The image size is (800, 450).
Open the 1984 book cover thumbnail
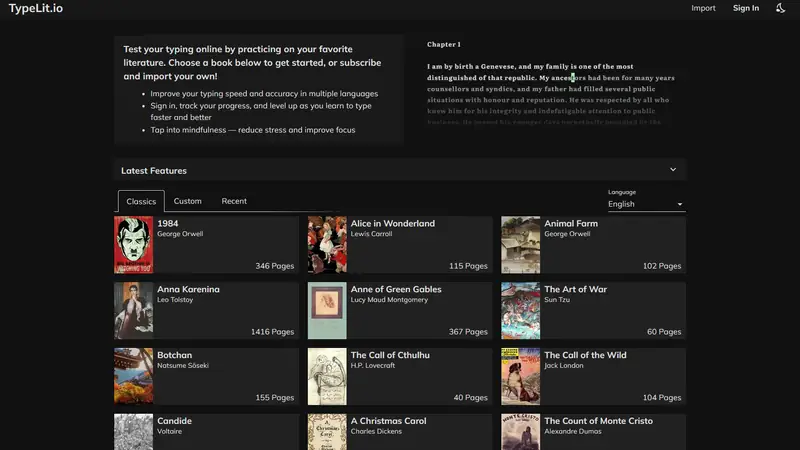pos(134,245)
